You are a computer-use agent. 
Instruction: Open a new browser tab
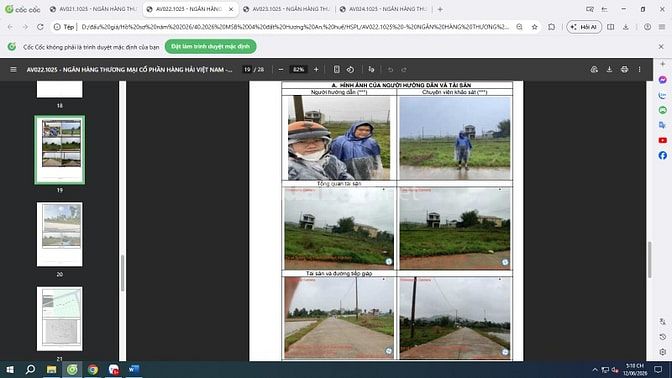click(440, 9)
